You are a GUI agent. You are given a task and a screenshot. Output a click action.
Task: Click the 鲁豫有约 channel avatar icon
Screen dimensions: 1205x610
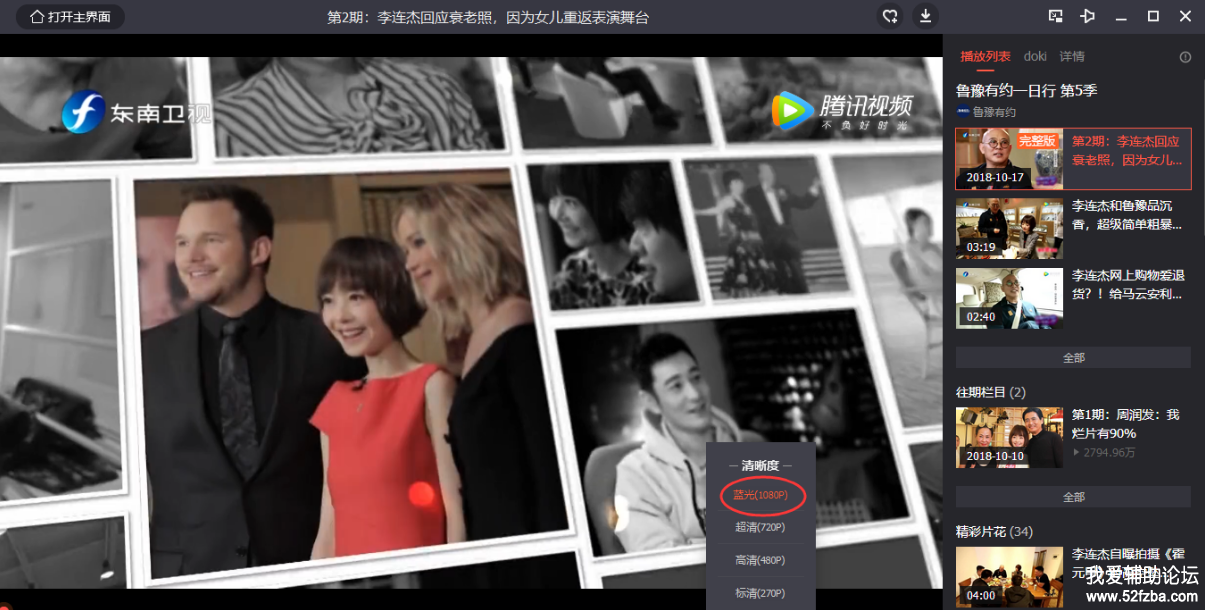963,112
